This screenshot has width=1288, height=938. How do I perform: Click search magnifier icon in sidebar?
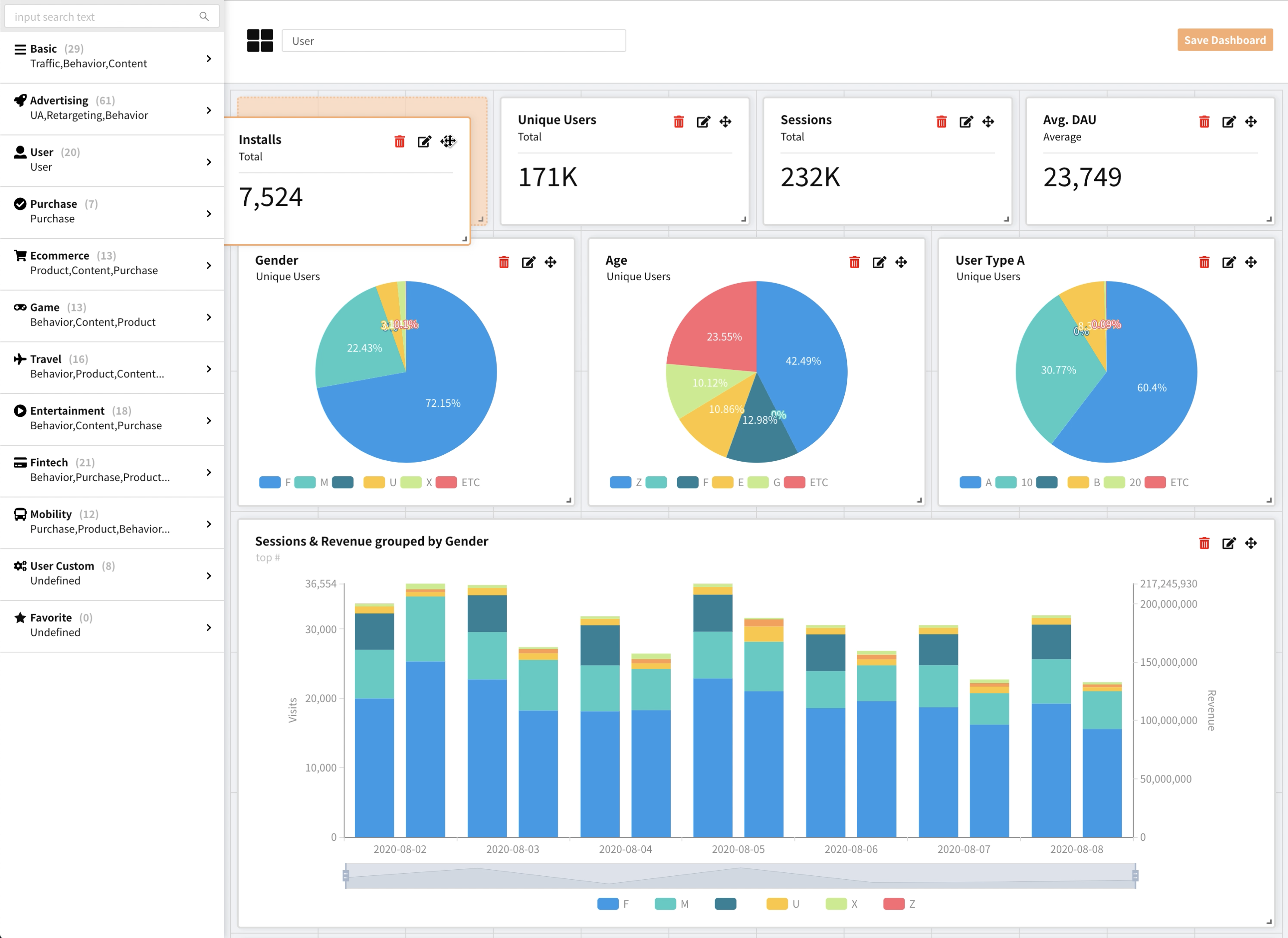click(x=204, y=16)
